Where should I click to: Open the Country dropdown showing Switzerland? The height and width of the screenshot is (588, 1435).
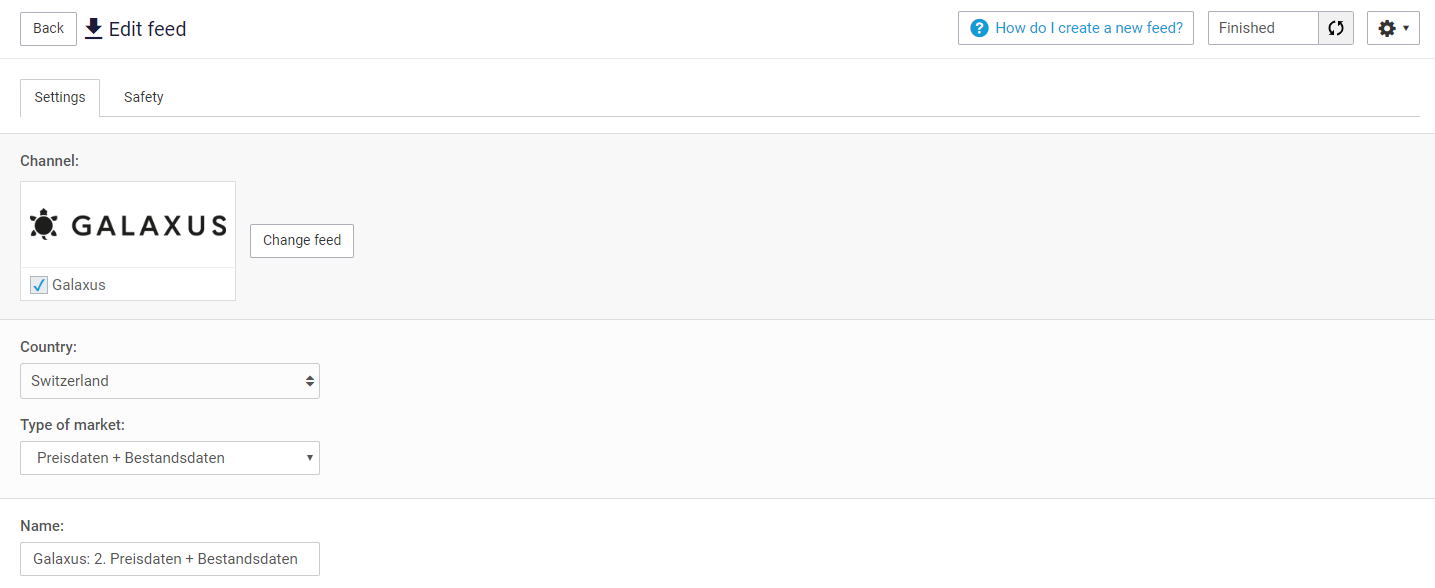[x=170, y=381]
